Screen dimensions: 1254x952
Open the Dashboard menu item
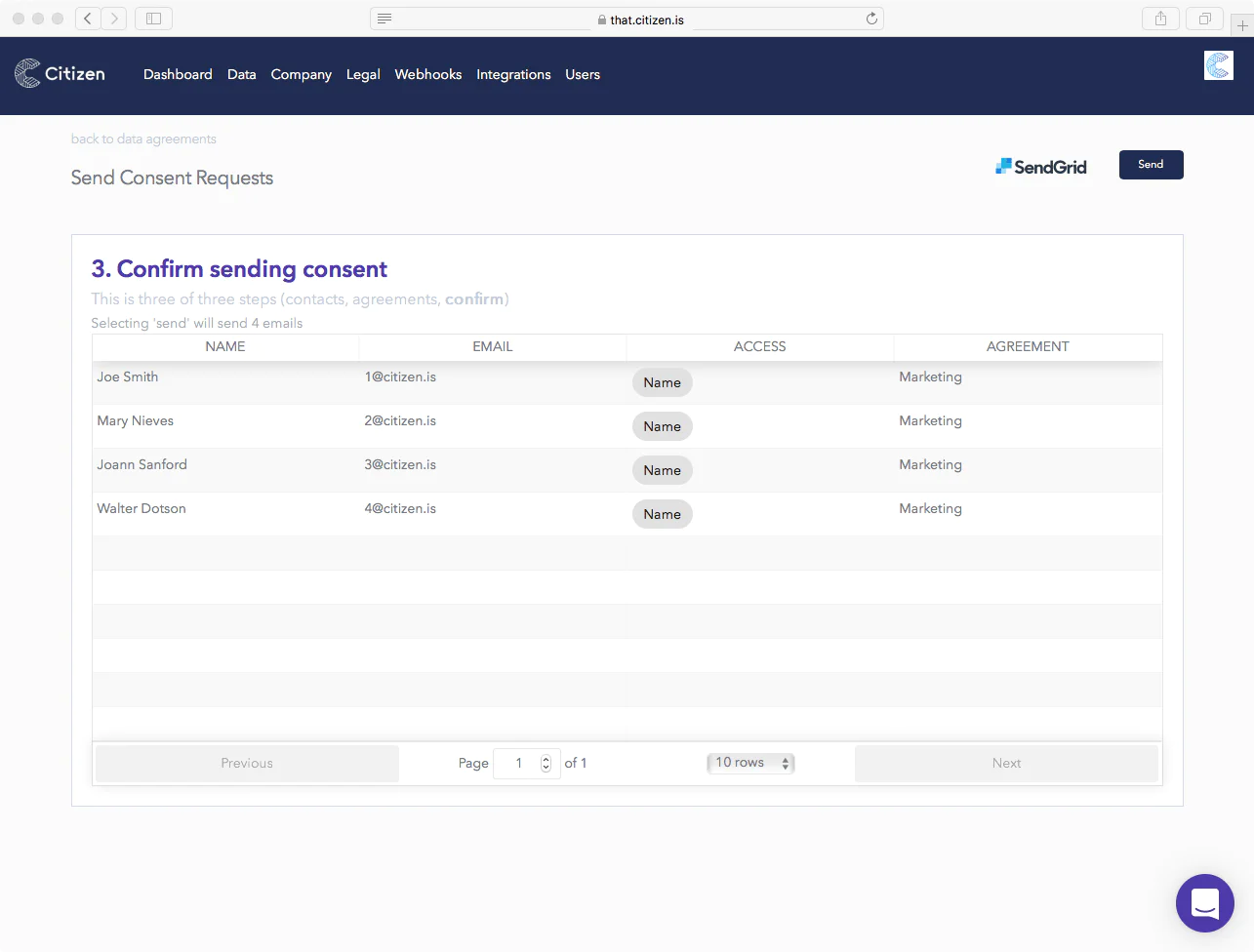(178, 75)
